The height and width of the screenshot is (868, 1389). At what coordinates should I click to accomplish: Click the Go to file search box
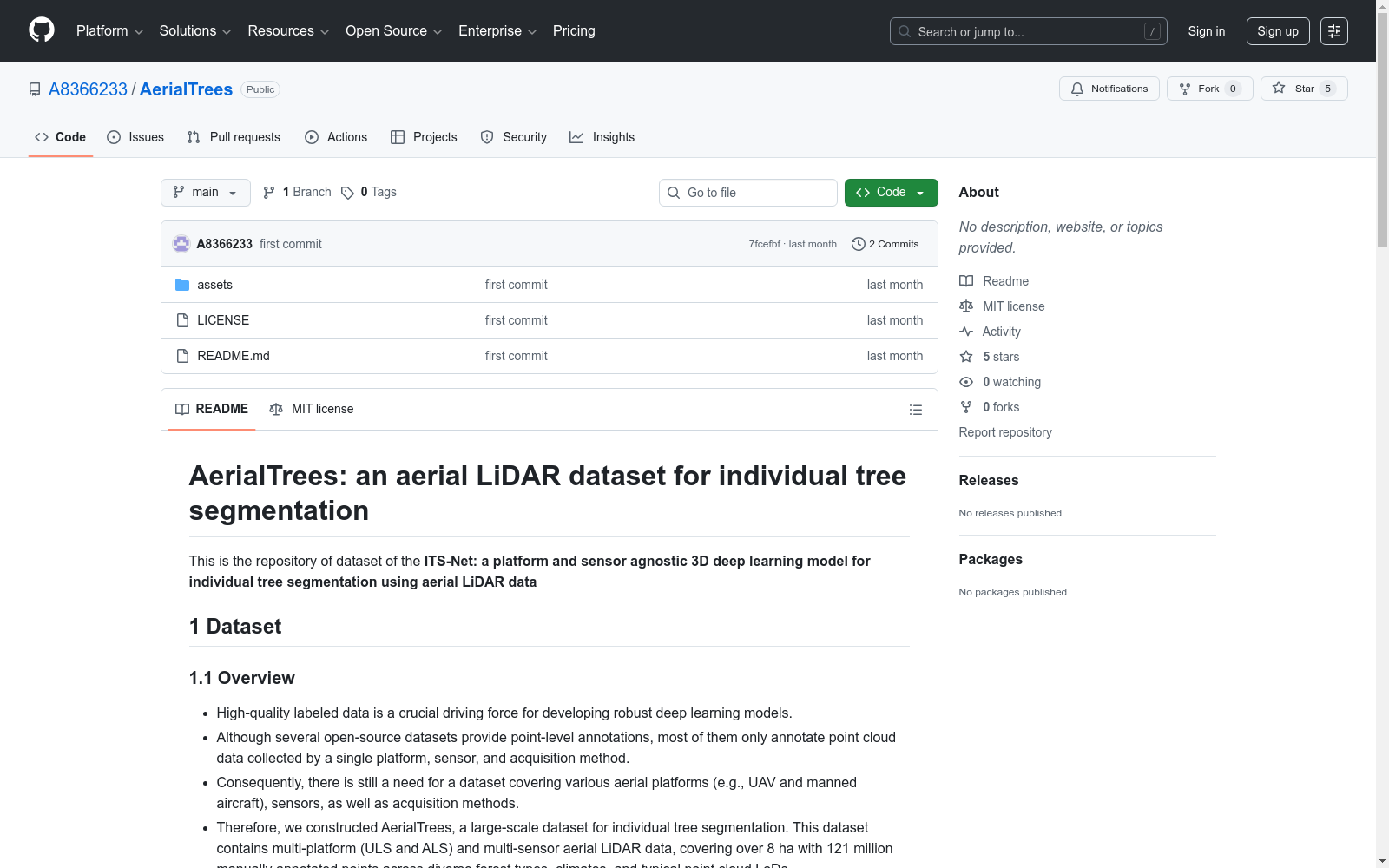pyautogui.click(x=748, y=193)
